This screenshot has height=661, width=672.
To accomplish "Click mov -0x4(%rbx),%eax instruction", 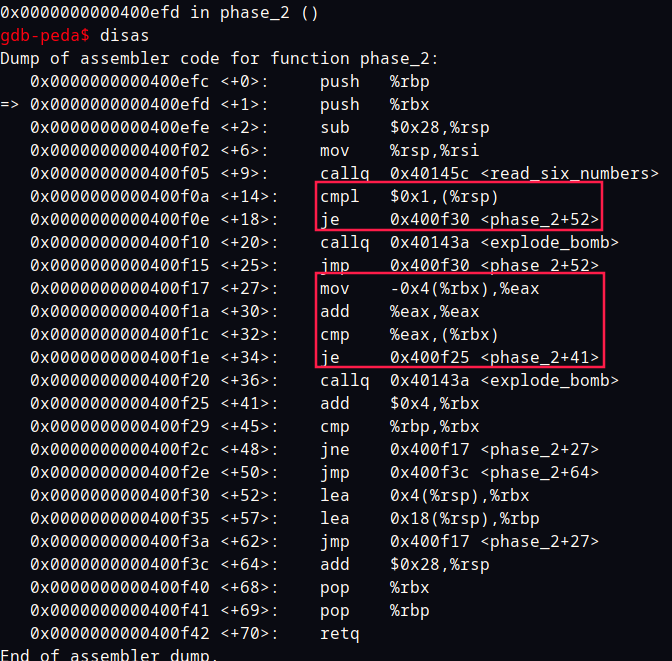I will (429, 288).
